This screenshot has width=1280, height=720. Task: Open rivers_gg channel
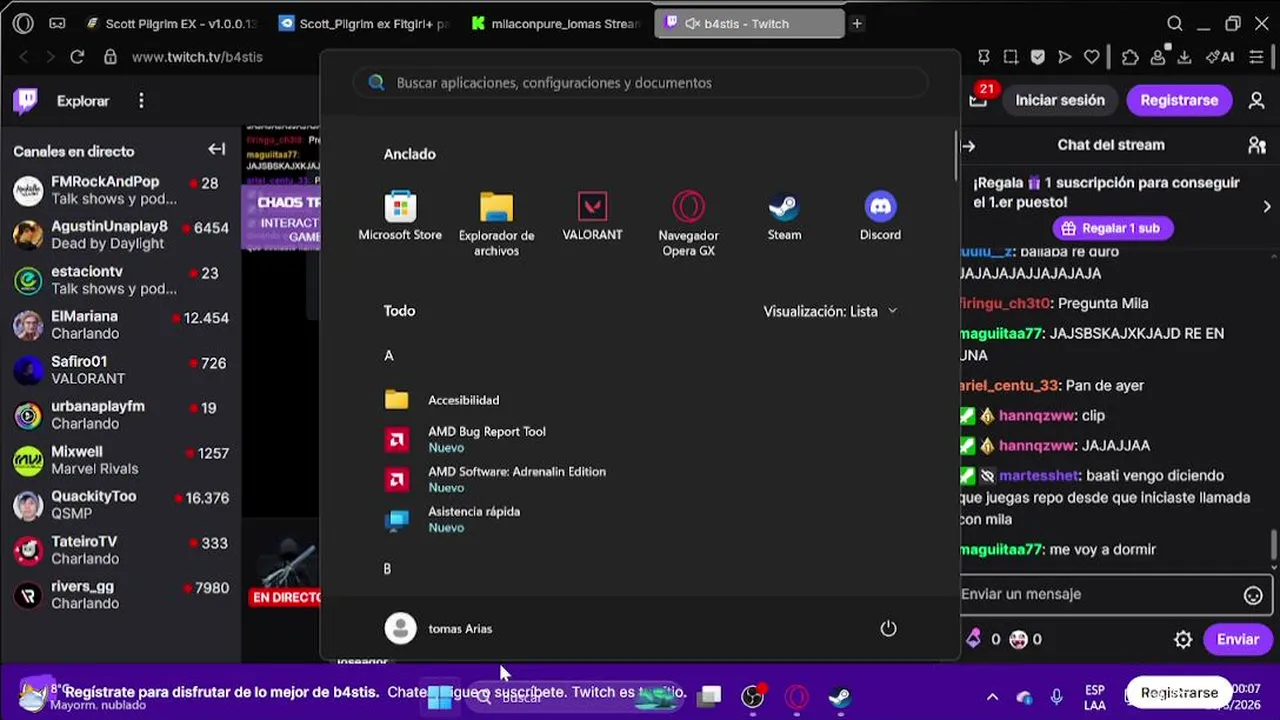pyautogui.click(x=120, y=595)
